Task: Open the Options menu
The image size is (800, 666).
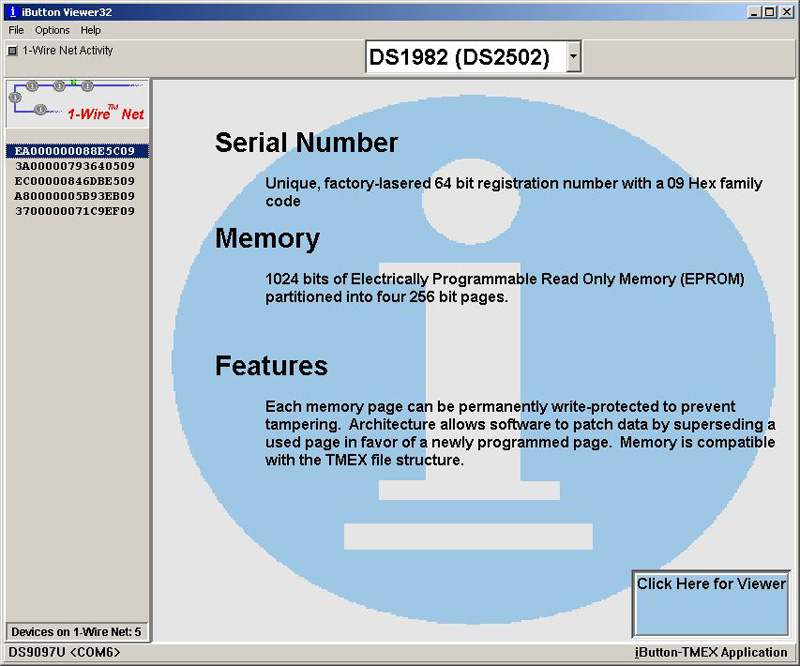Action: pyautogui.click(x=52, y=30)
